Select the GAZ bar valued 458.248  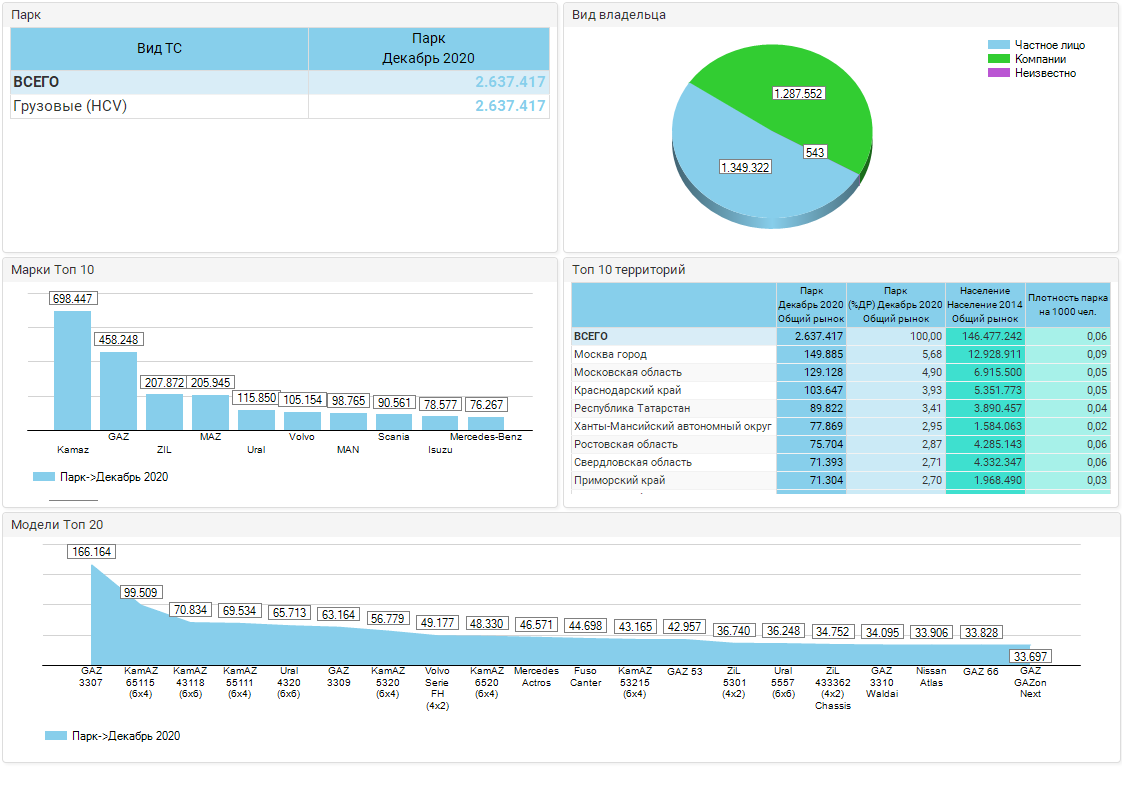point(119,390)
